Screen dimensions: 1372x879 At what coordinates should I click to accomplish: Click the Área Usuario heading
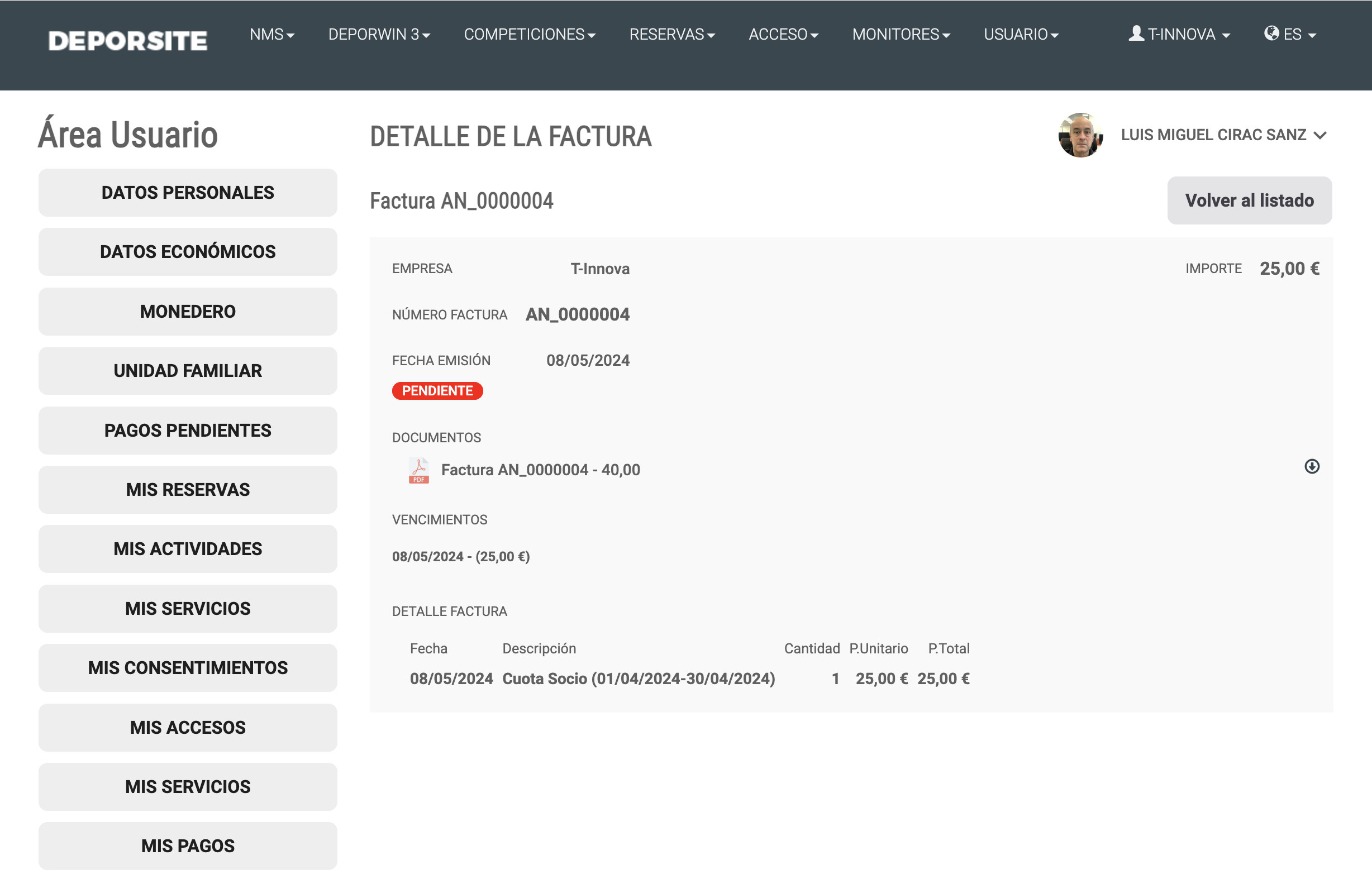point(128,135)
